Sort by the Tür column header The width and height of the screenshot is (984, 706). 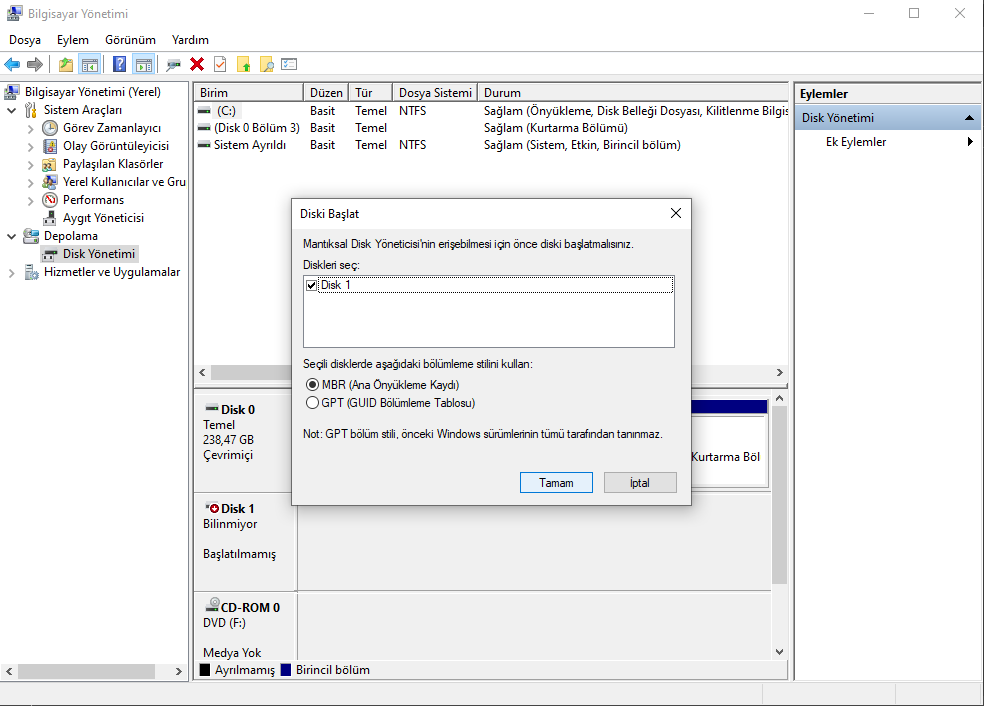click(x=370, y=92)
